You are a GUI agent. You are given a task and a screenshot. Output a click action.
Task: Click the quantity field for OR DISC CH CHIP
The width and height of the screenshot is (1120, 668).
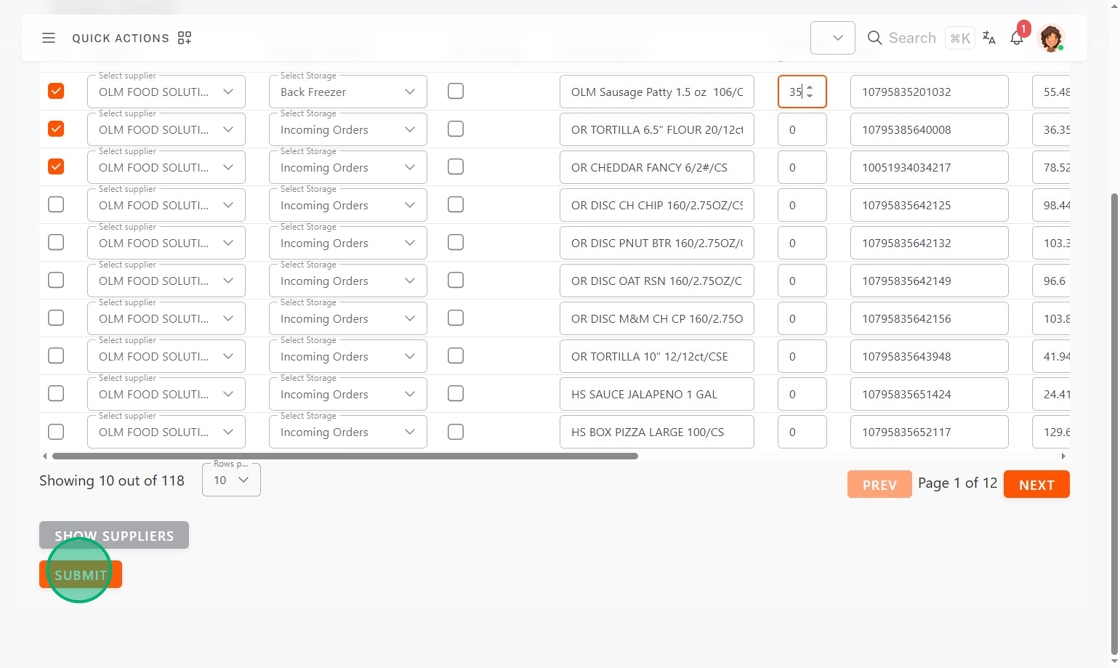click(x=802, y=205)
